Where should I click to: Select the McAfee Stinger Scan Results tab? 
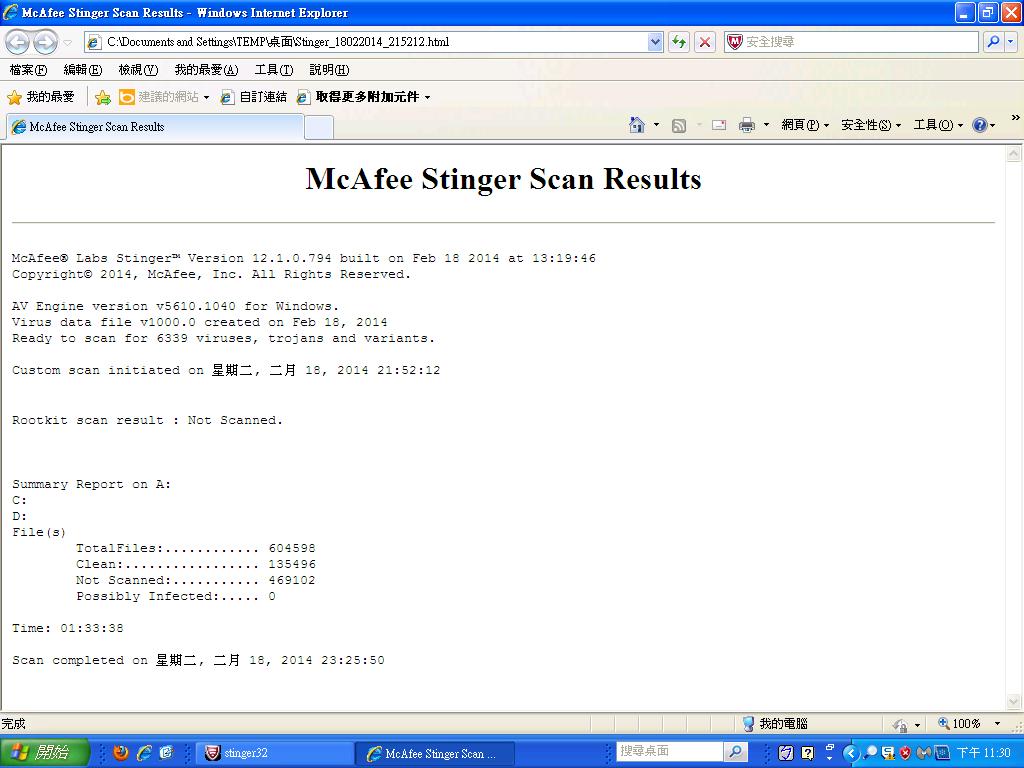tap(155, 127)
